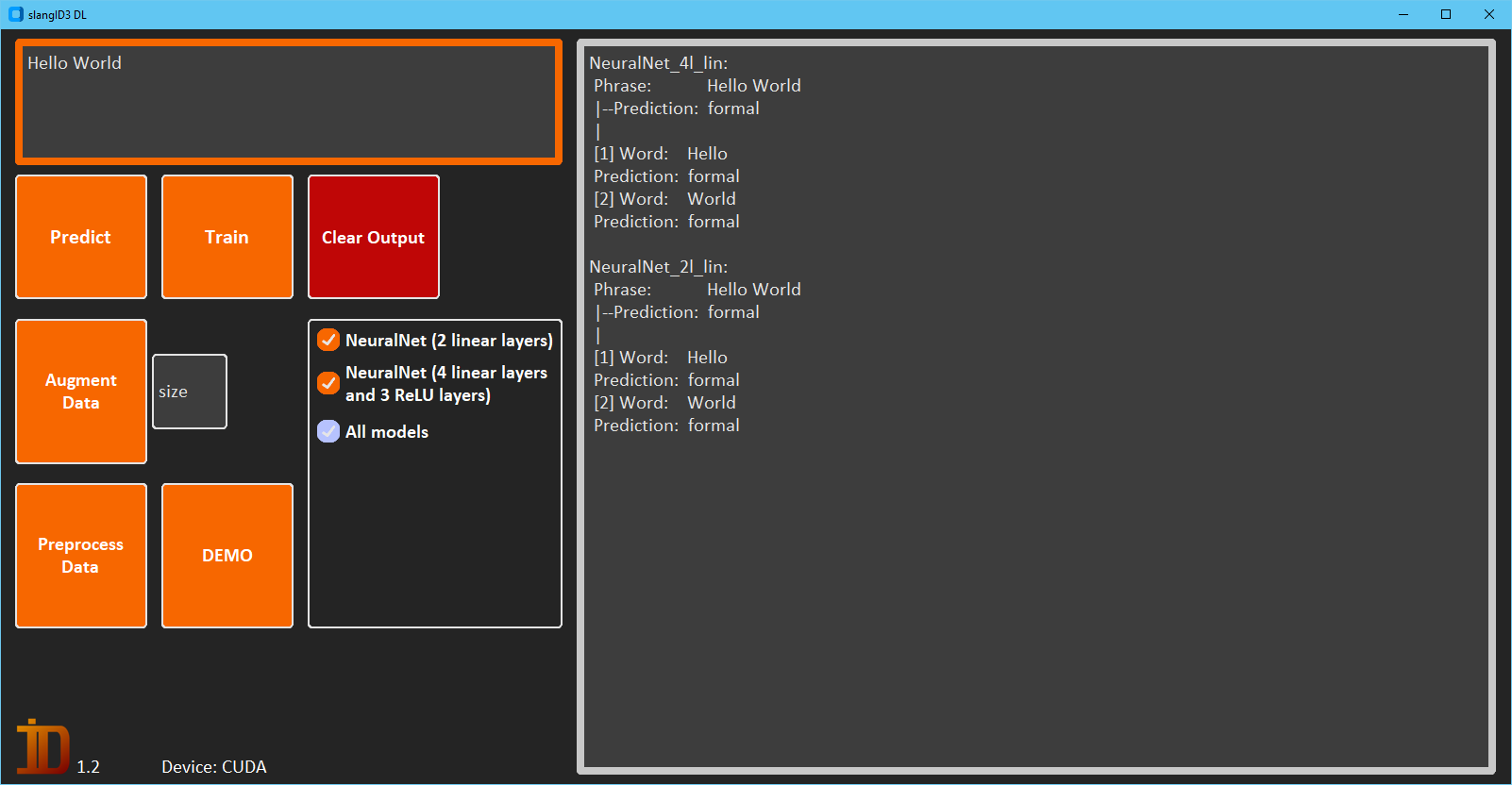Viewport: 1512px width, 785px height.
Task: Click '|--Prediction: formal' under NeuralNet_2l_lin
Action: tap(678, 312)
